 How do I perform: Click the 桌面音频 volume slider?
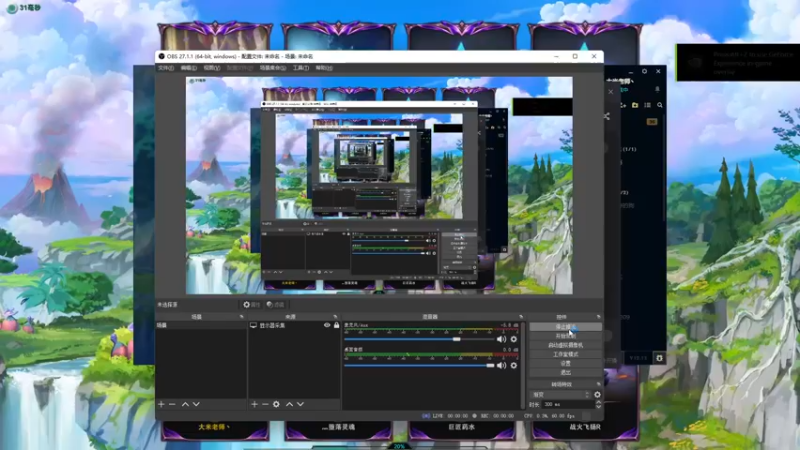(420, 365)
